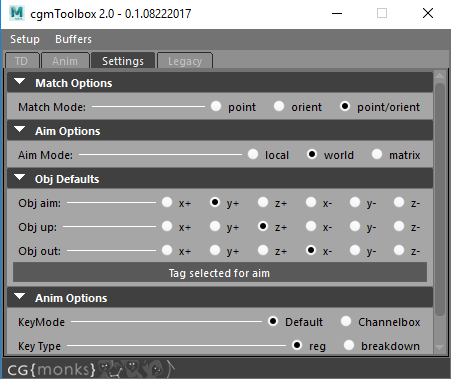The height and width of the screenshot is (379, 451).
Task: Set Aim Mode to matrix
Action: pyautogui.click(x=377, y=154)
